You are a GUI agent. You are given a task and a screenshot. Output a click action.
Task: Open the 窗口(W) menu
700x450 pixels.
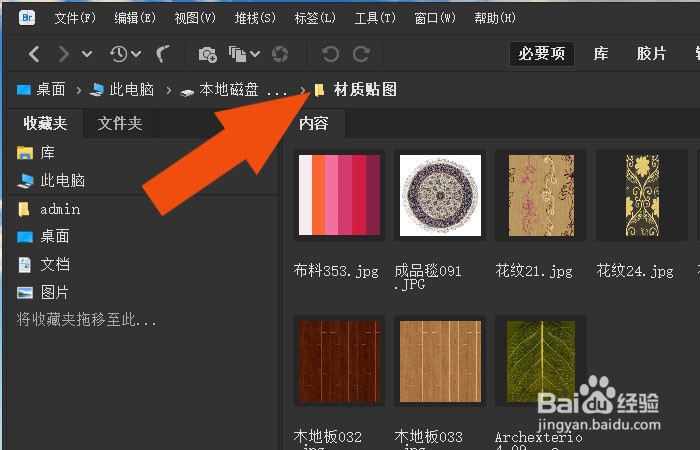pyautogui.click(x=435, y=18)
